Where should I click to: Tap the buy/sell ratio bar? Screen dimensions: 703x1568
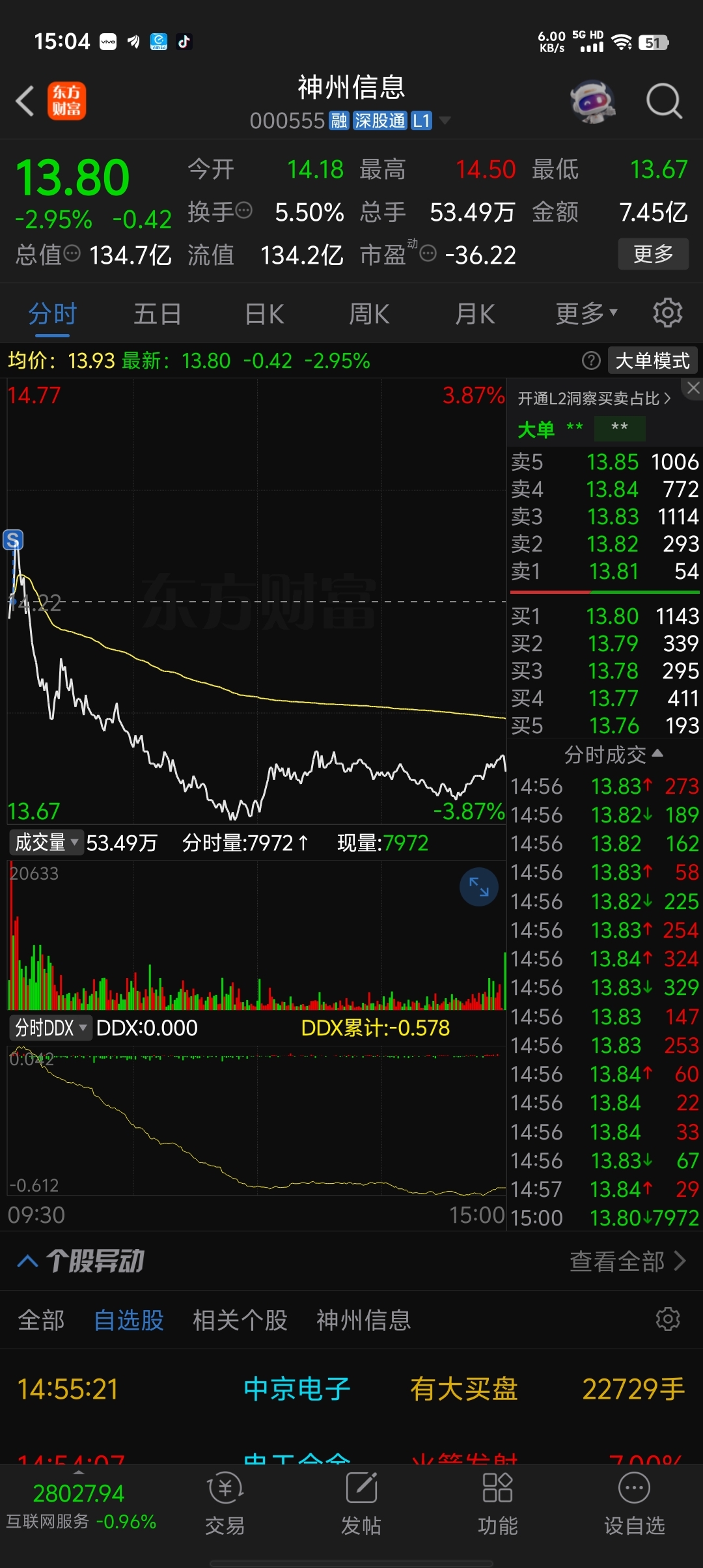coord(605,593)
